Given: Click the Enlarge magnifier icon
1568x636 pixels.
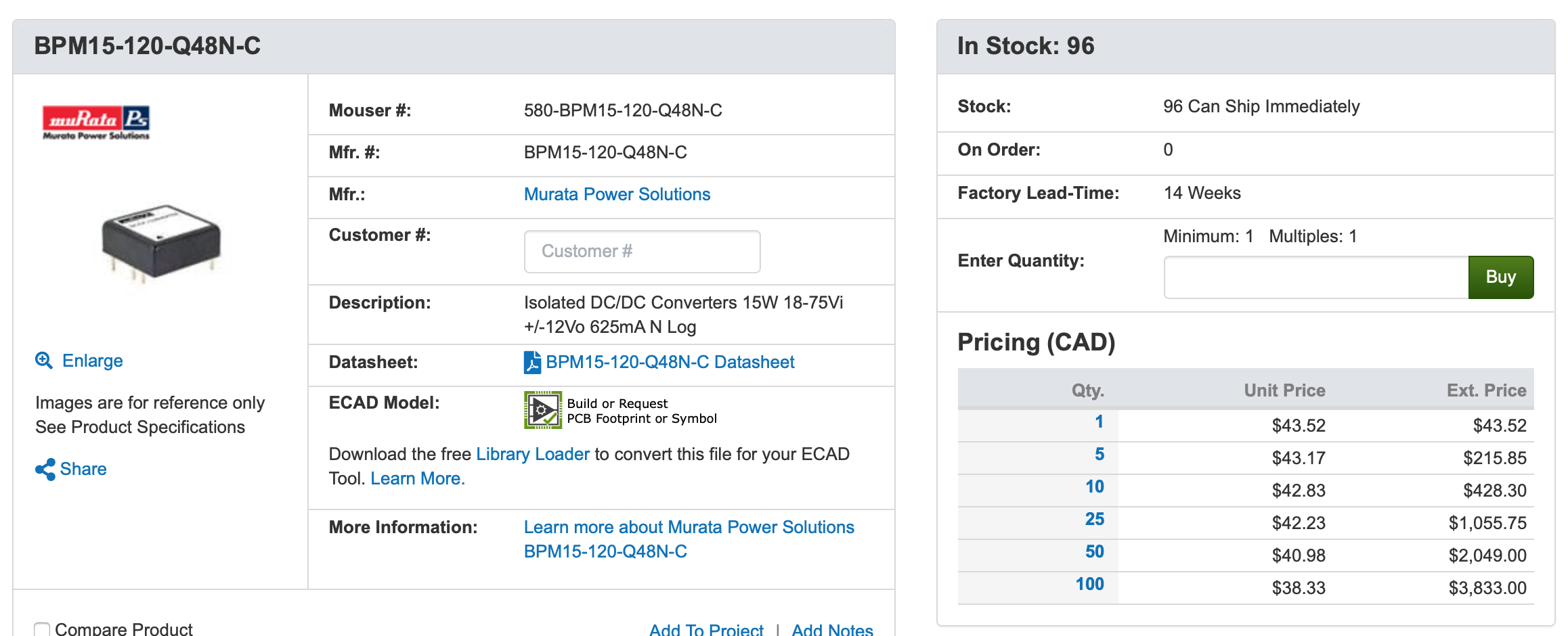Looking at the screenshot, I should click(44, 361).
